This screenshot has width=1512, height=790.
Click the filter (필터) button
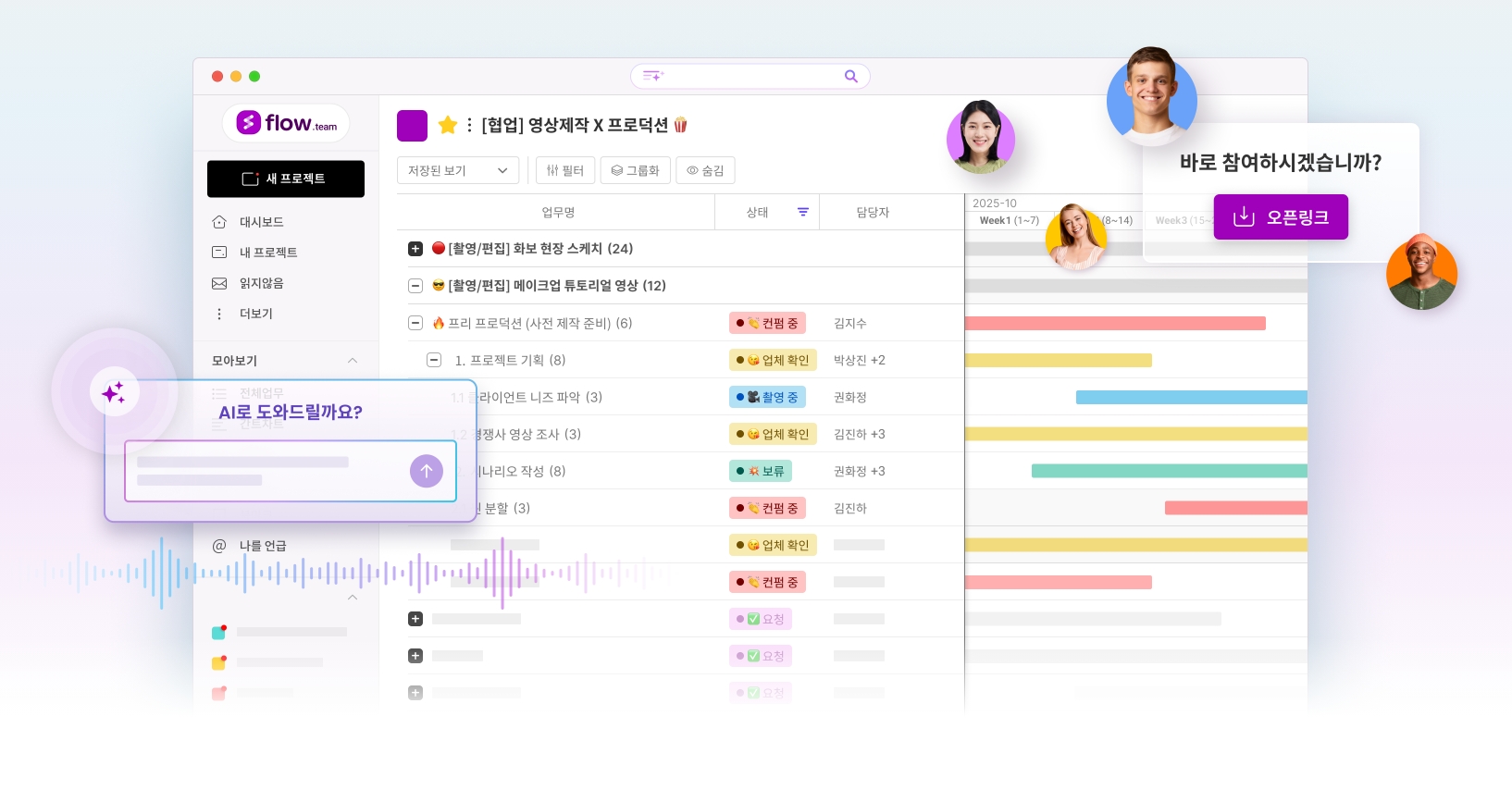tap(565, 170)
